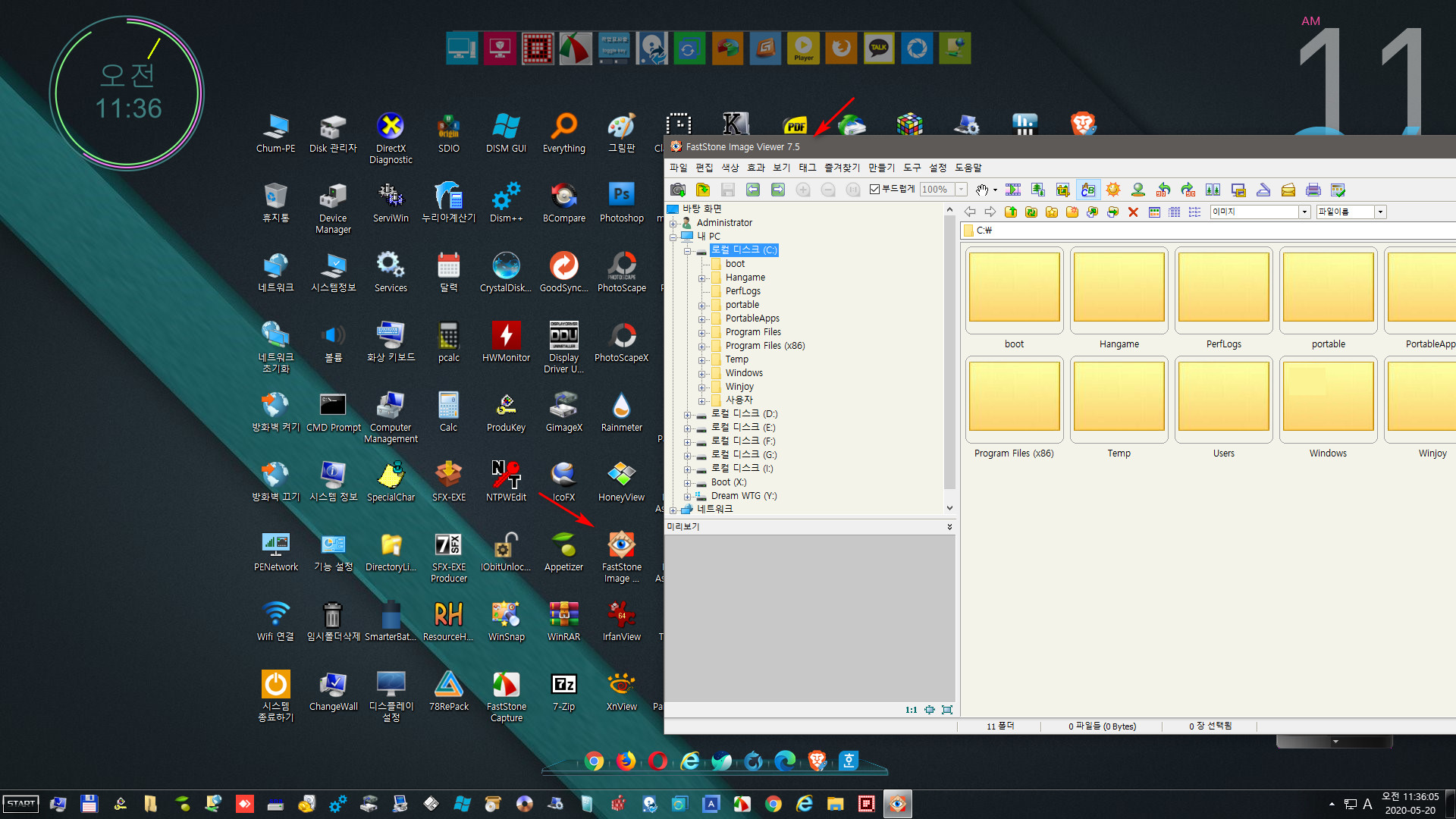
Task: Click the FastStone eye icon on taskbar
Action: point(898,804)
